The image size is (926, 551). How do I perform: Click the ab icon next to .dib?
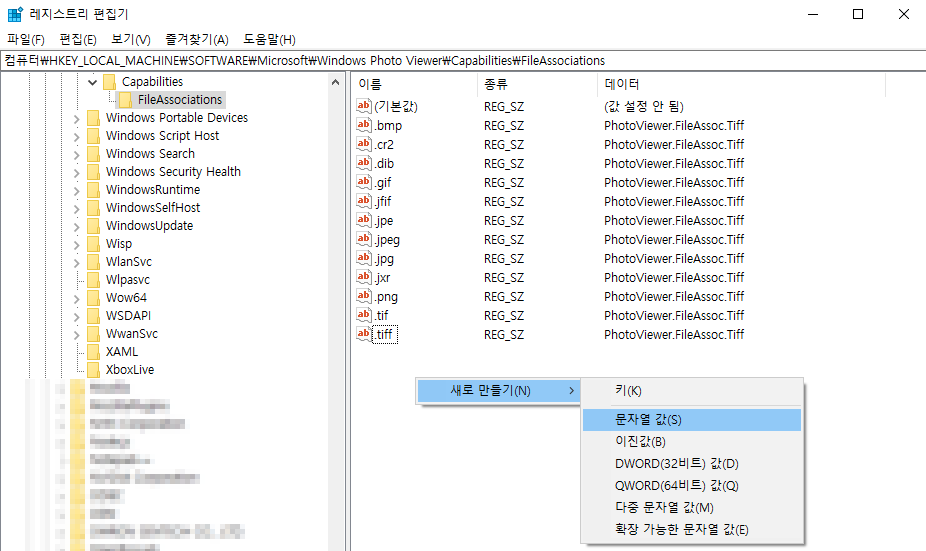(364, 163)
